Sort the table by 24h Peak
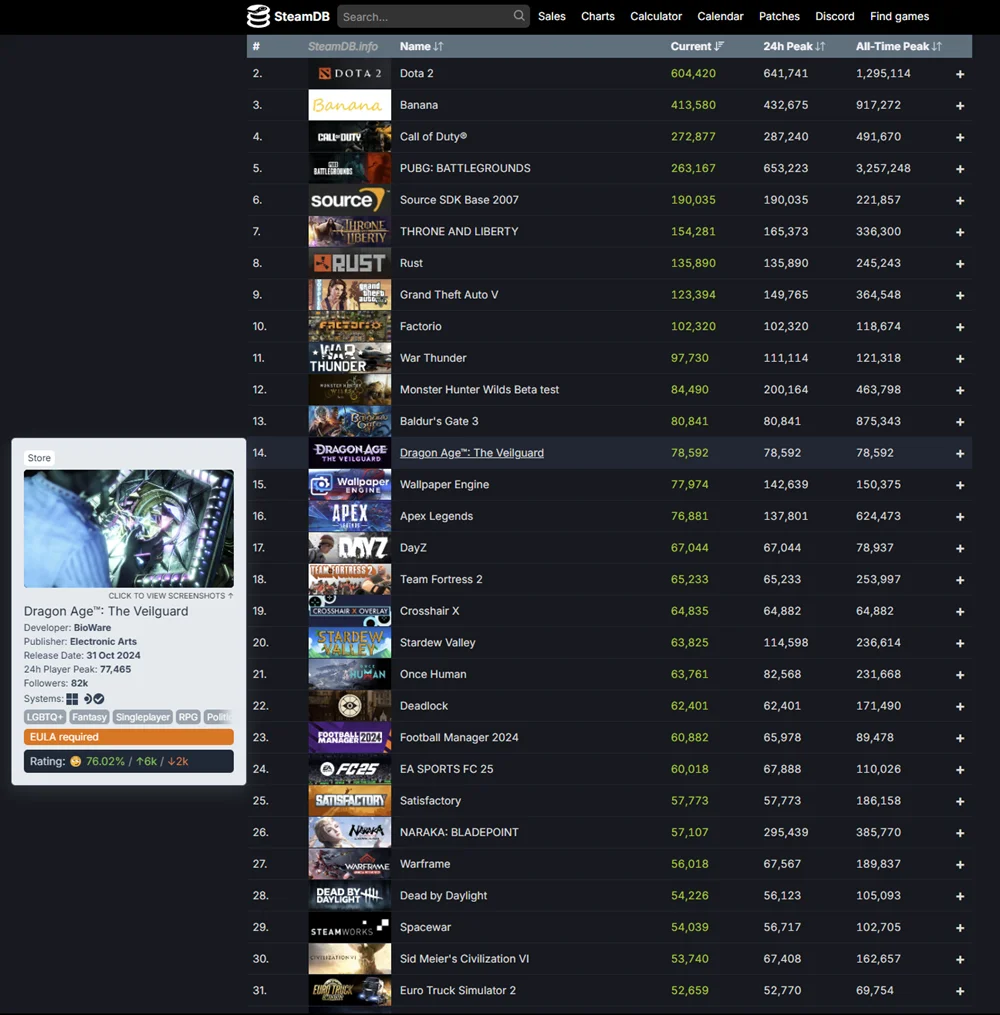This screenshot has height=1015, width=1000. click(794, 47)
